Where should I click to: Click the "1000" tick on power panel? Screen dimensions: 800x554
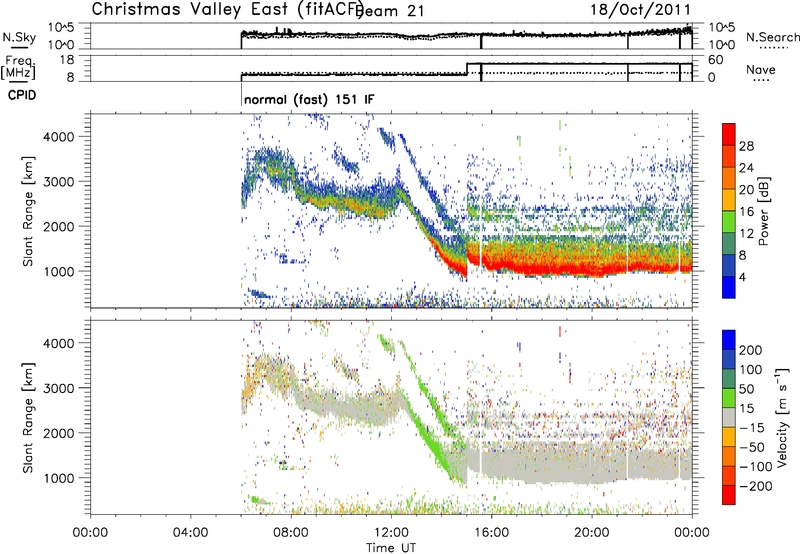coord(58,271)
